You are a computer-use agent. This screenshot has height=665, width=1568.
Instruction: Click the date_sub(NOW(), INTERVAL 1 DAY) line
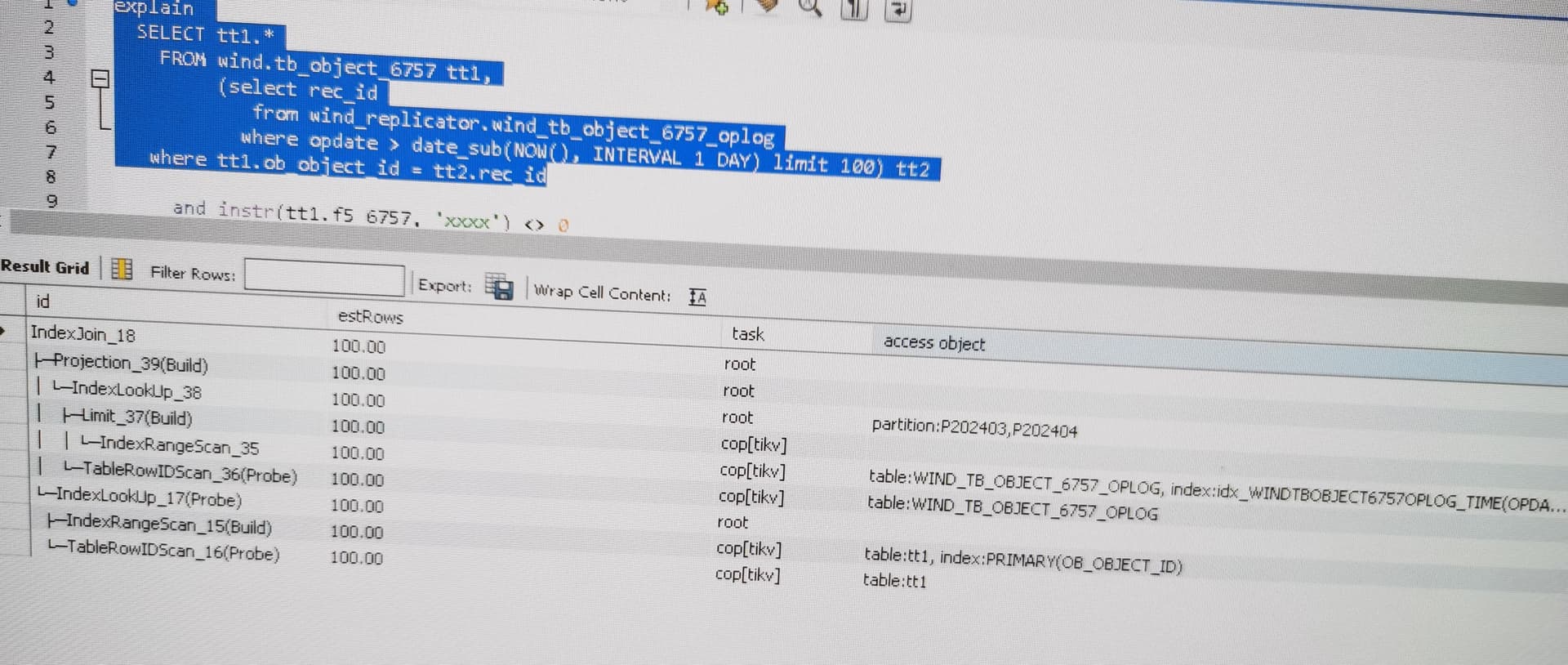(x=586, y=154)
